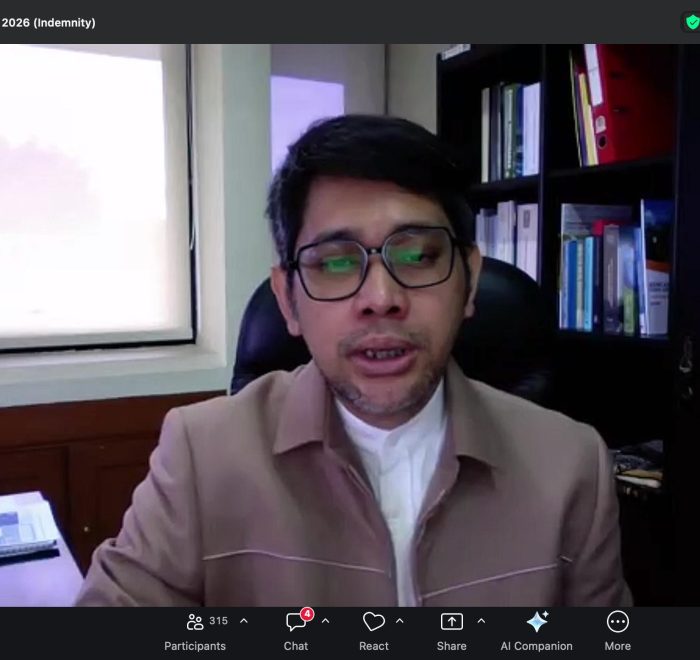Click the green encryption shield icon
The width and height of the screenshot is (700, 660).
pyautogui.click(x=691, y=22)
